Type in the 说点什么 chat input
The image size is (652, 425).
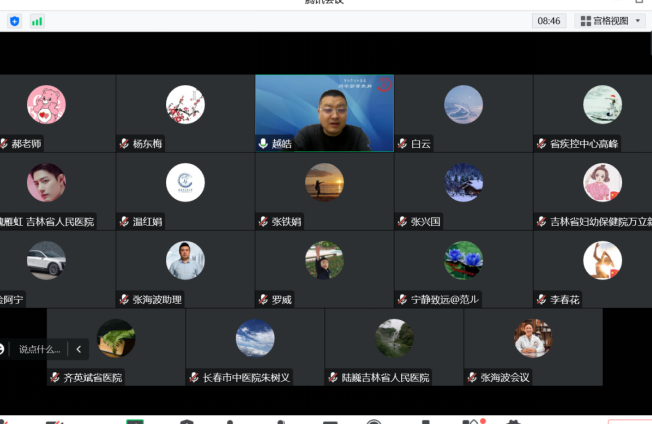40,349
